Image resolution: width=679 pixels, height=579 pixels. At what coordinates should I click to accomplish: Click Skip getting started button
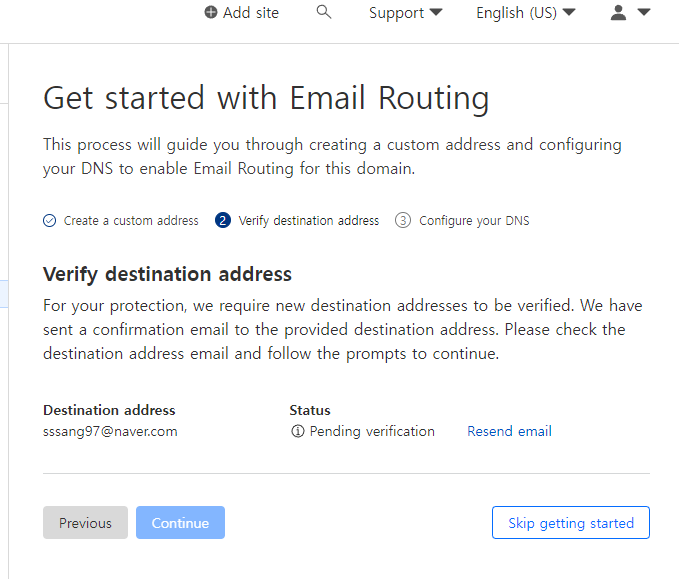point(570,523)
